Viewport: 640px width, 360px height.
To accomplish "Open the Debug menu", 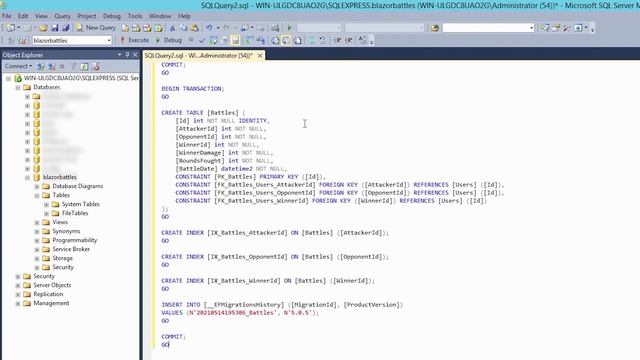I will (111, 16).
